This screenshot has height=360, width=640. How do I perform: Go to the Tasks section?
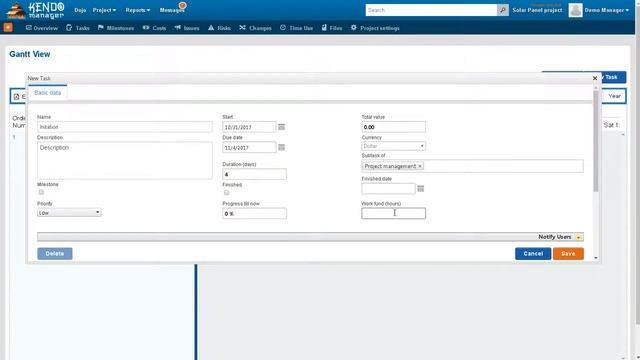pos(78,28)
